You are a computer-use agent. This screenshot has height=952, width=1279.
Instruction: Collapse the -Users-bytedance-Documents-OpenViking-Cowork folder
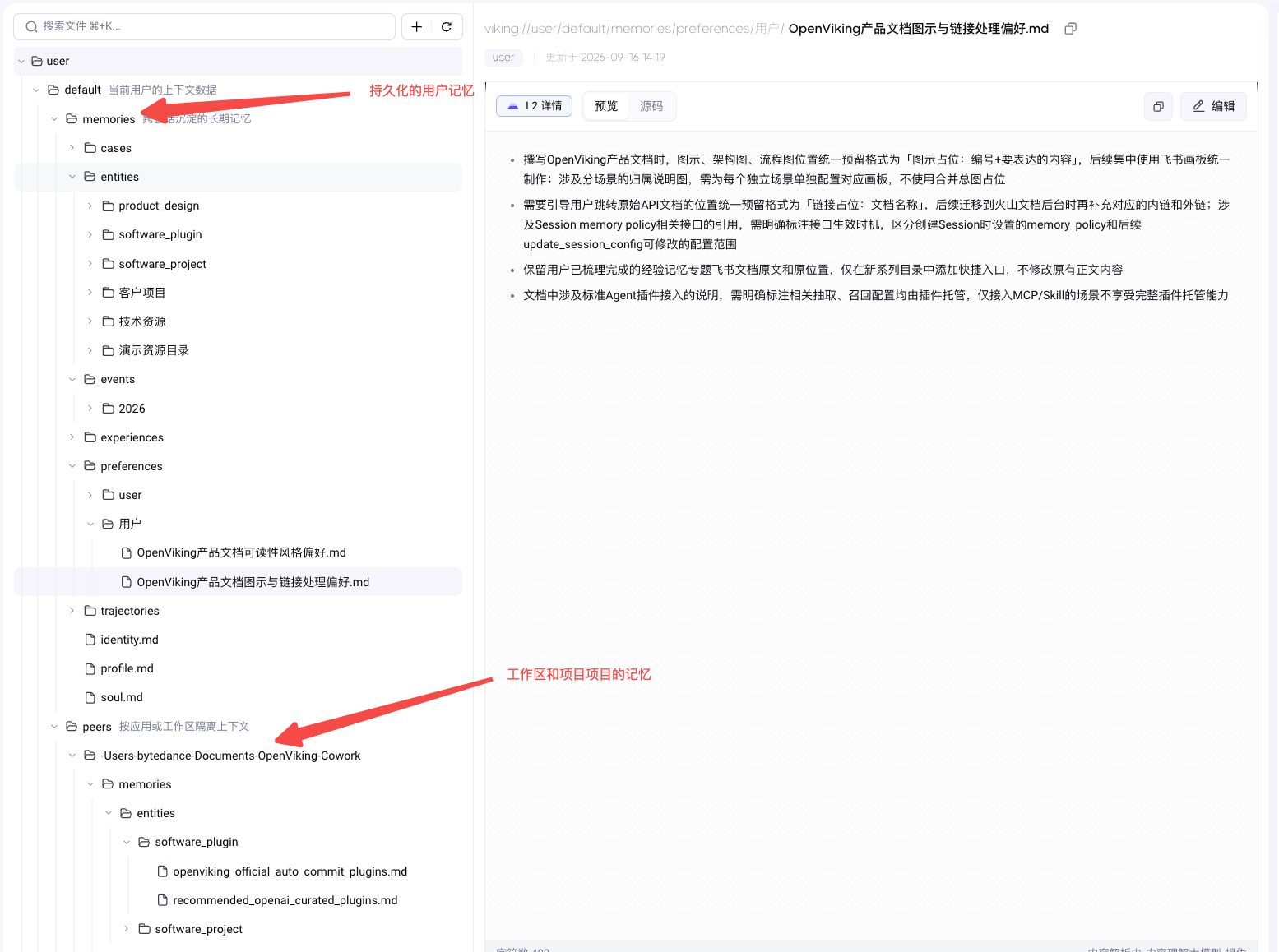pyautogui.click(x=72, y=756)
